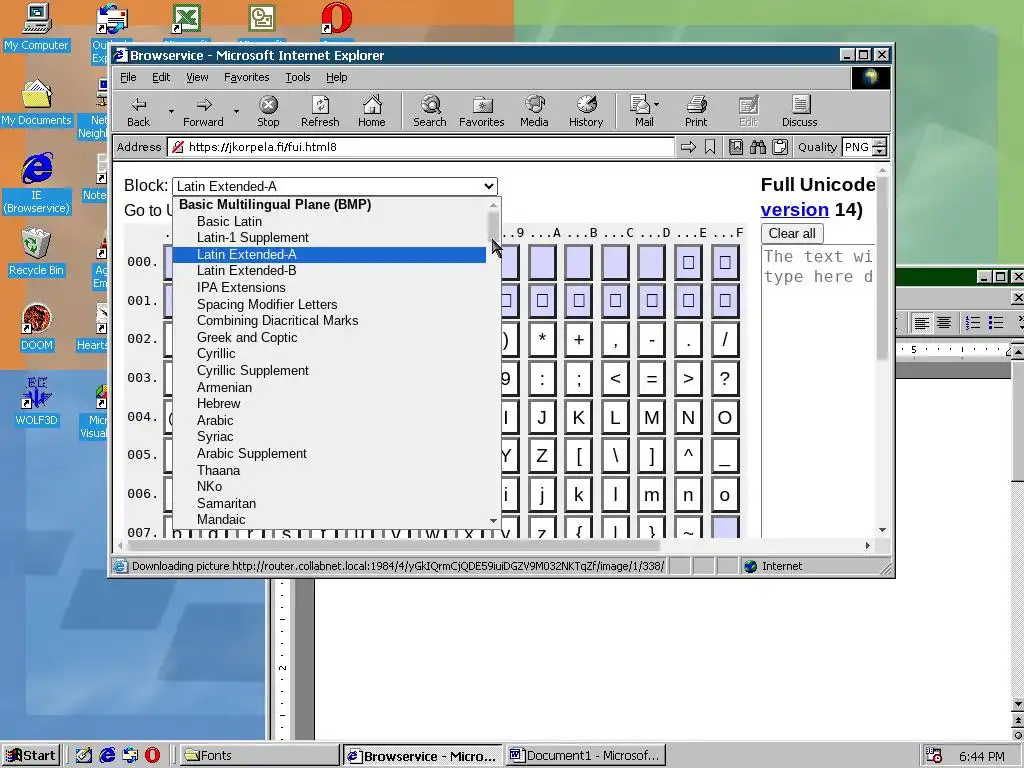This screenshot has height=768, width=1024.
Task: Click the block list's scroll down arrow
Action: [x=493, y=520]
